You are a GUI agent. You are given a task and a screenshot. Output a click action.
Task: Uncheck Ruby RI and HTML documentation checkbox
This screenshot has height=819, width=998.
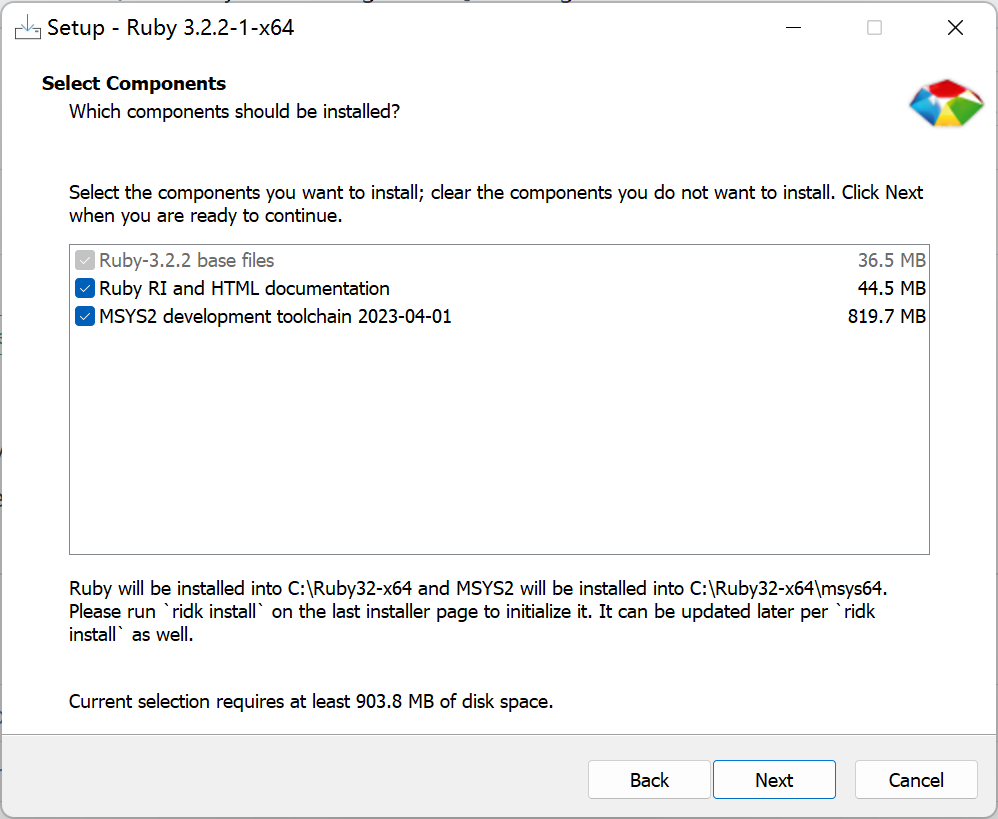tap(85, 289)
